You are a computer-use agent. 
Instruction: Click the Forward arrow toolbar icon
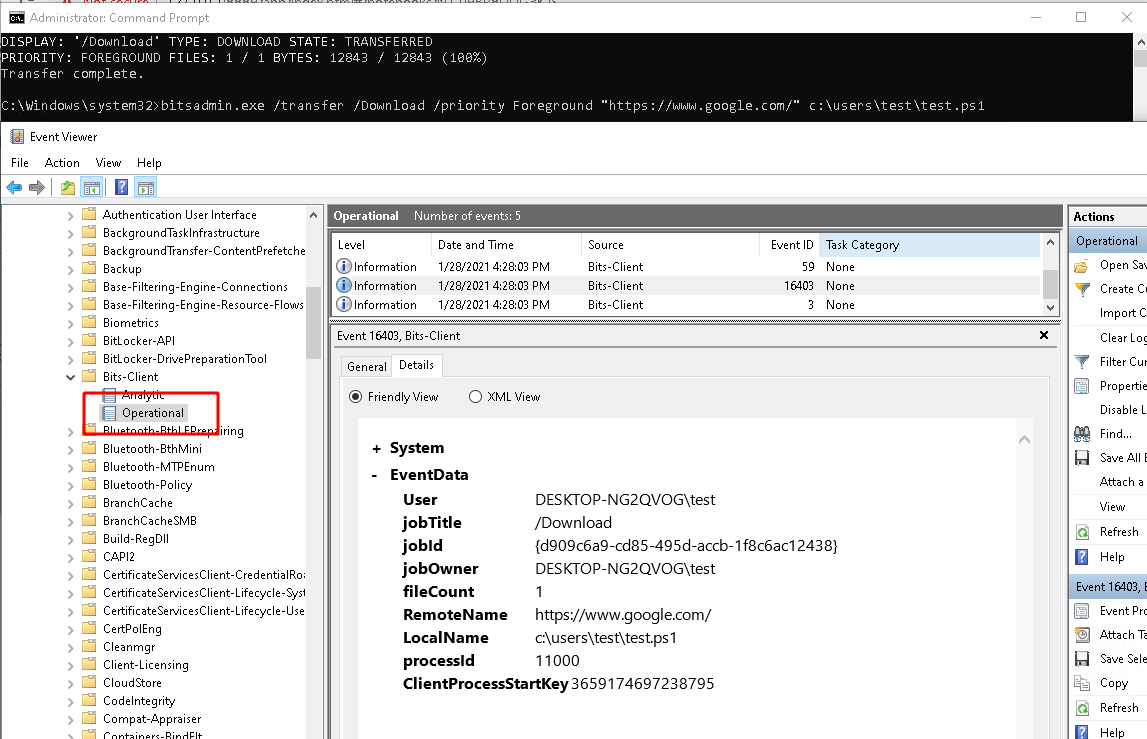click(37, 187)
